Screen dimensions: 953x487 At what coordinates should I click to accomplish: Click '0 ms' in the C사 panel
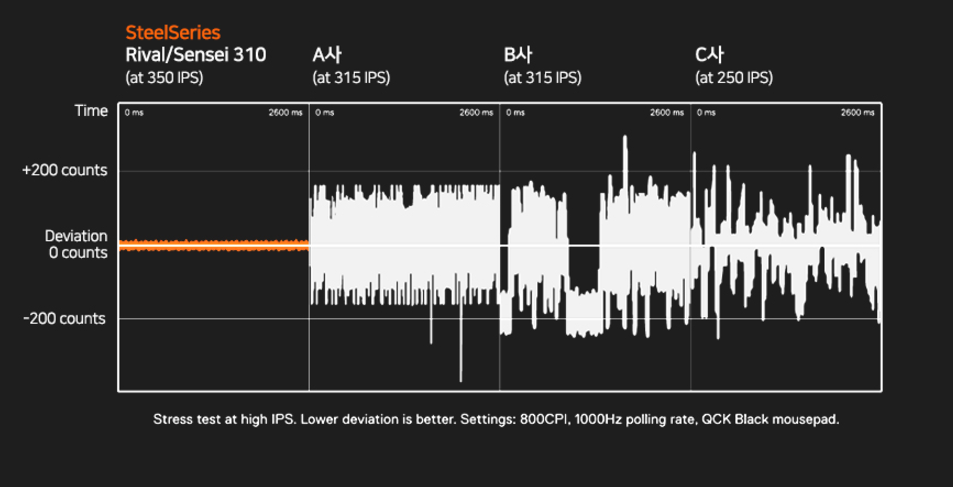[x=707, y=112]
